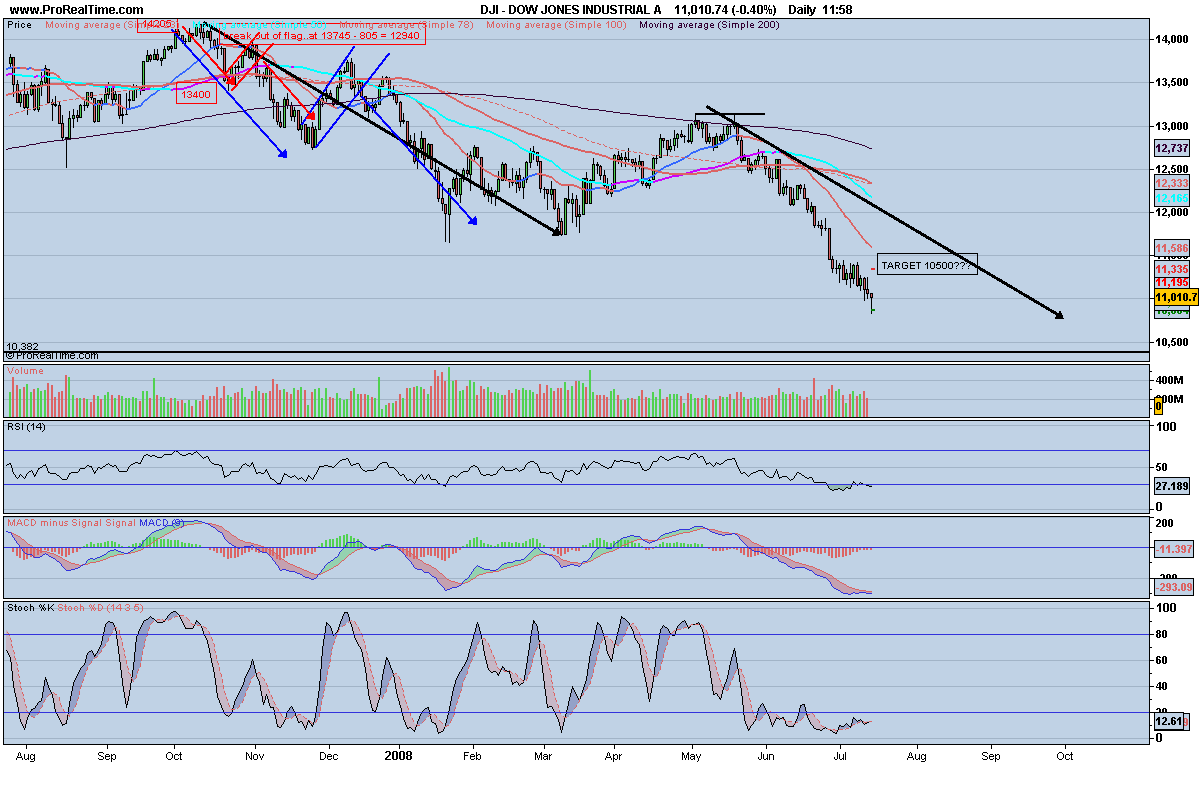1200x800 pixels.
Task: Click the cyan 12,165 value tag
Action: point(1171,200)
